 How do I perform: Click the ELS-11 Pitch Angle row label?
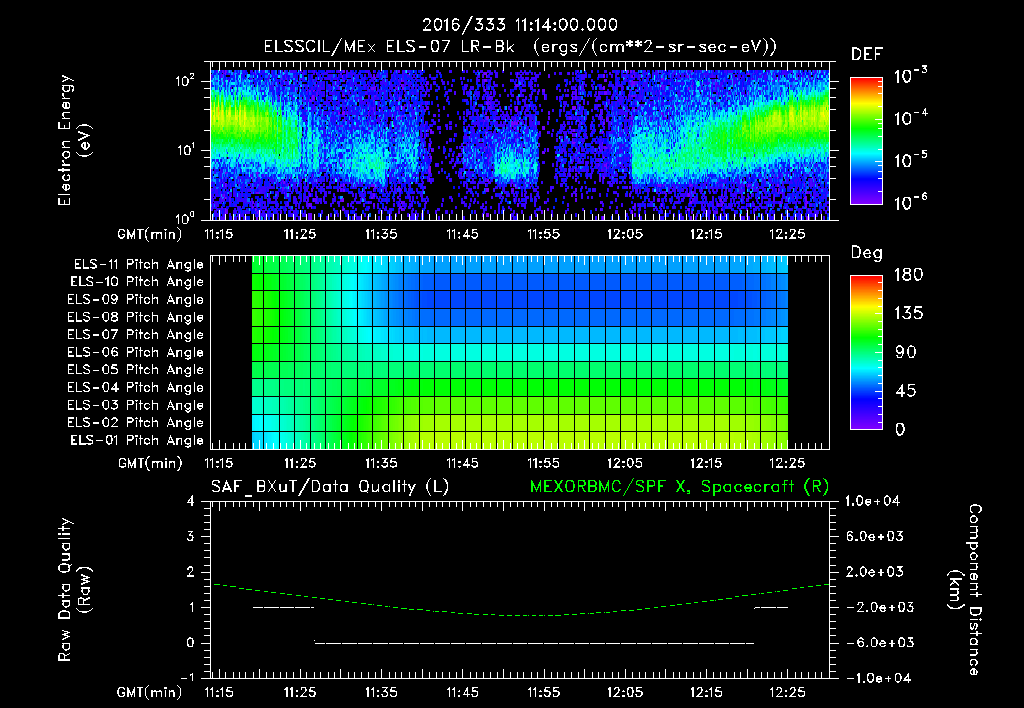pos(138,265)
